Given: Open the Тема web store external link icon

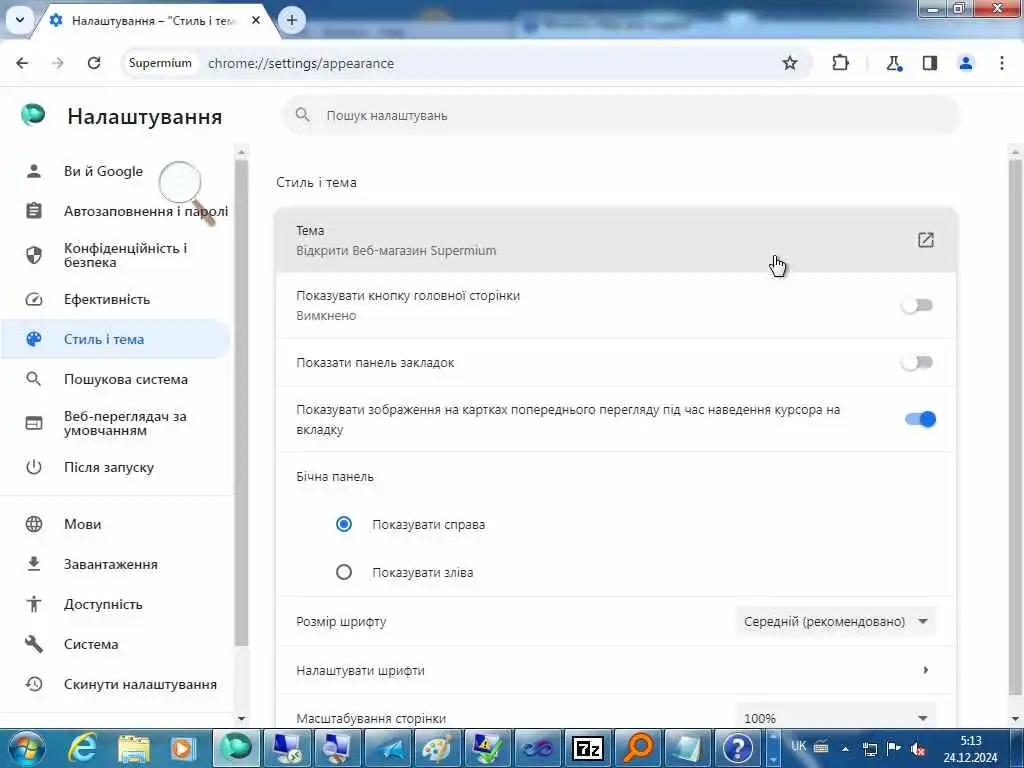Looking at the screenshot, I should point(925,240).
